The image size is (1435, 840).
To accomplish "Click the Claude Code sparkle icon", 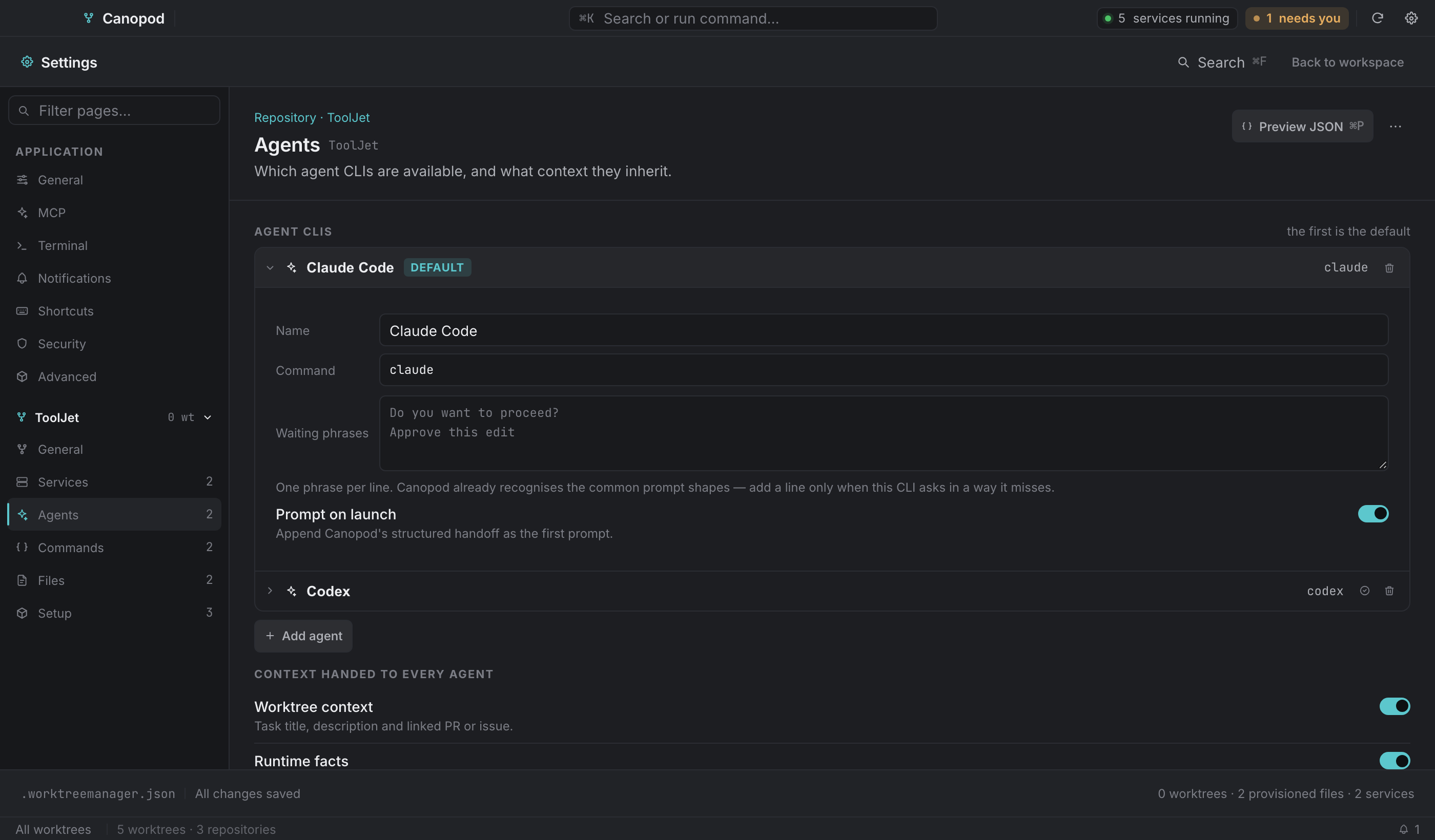I will [292, 267].
